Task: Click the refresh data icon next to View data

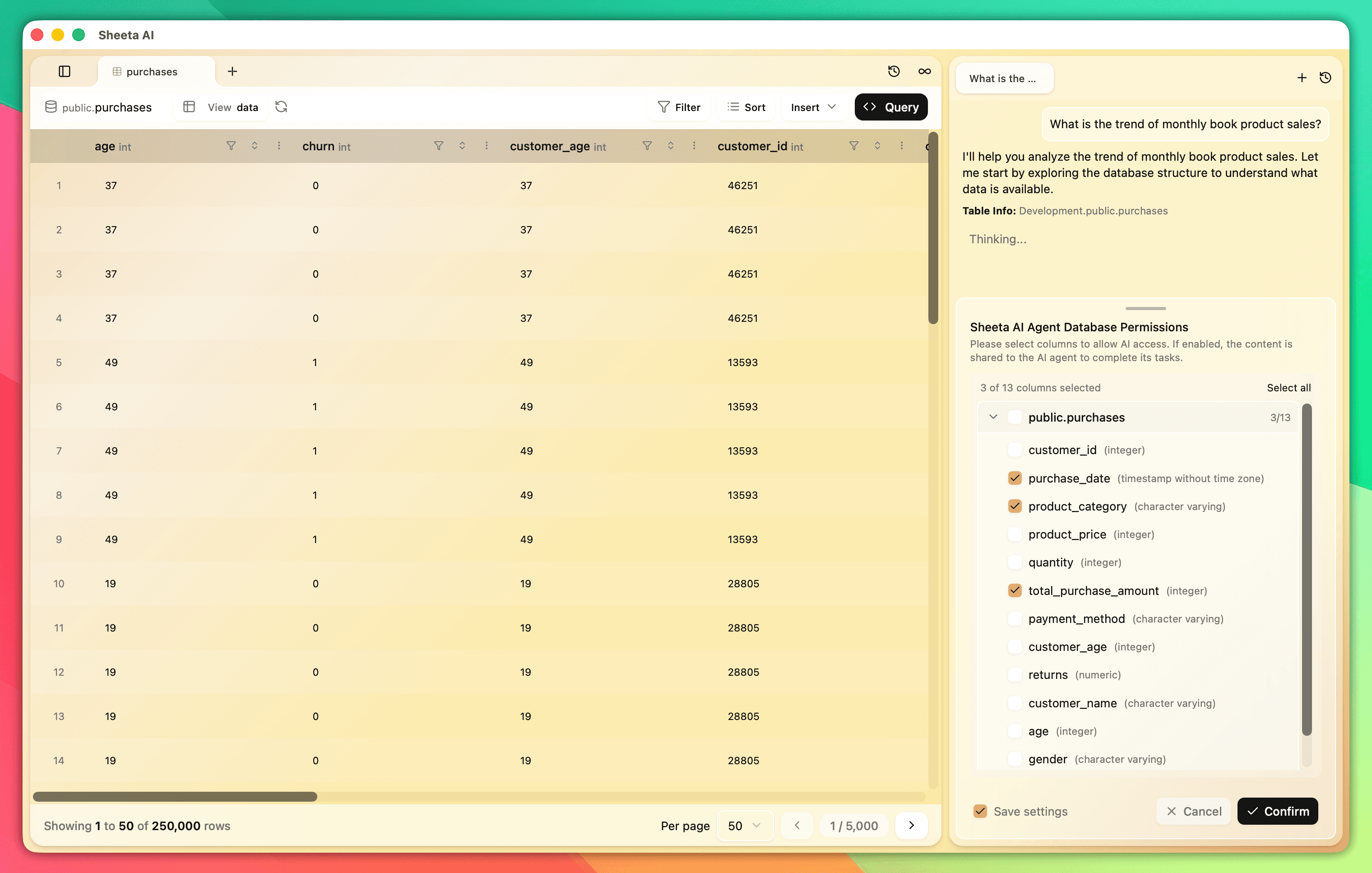Action: [x=281, y=107]
